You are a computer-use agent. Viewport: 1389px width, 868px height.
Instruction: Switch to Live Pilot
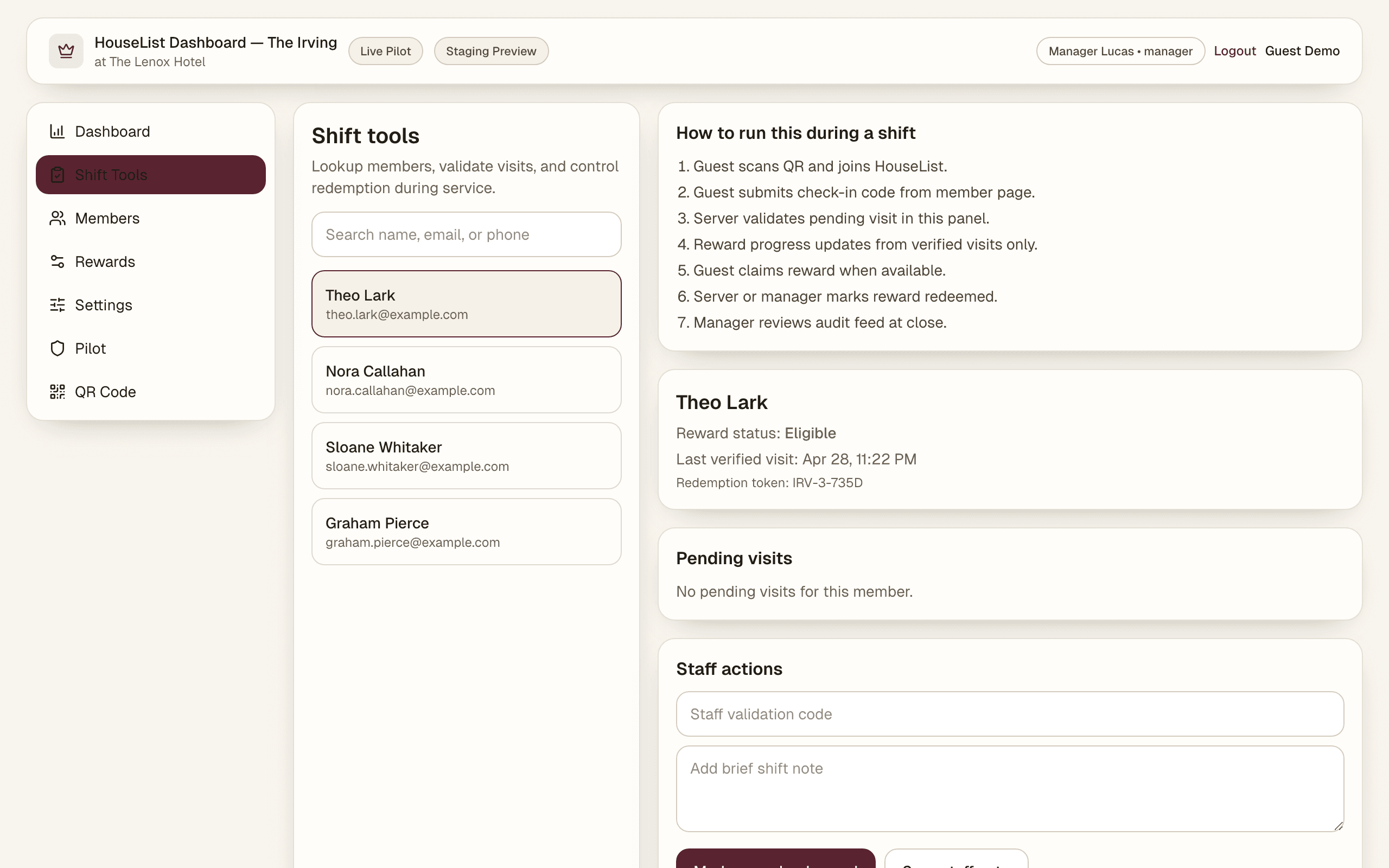(x=385, y=50)
